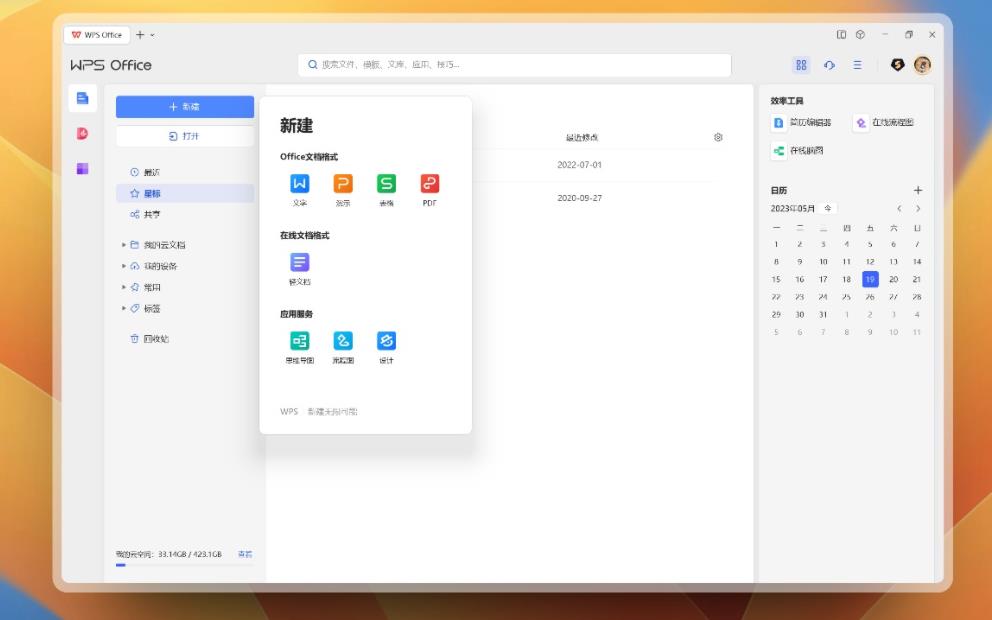
Task: Expand the 我的设备 tree node
Action: tap(123, 266)
